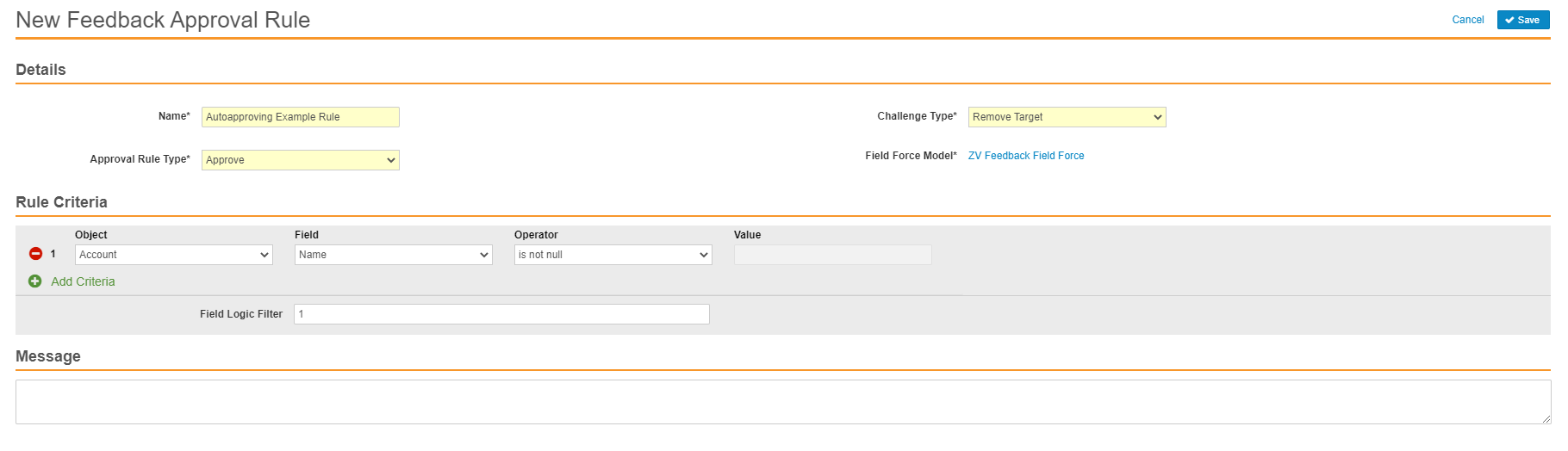The height and width of the screenshot is (451, 1568).
Task: Click the Rule Criteria section heading
Action: tap(61, 202)
